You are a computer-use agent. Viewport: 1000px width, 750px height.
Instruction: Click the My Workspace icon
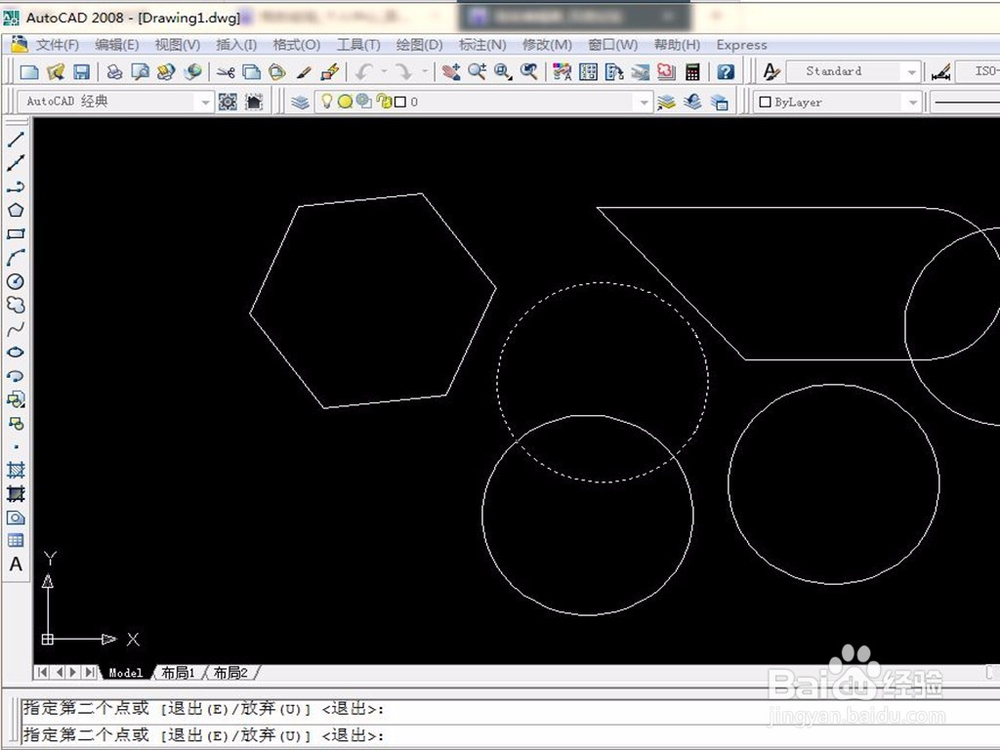click(254, 101)
